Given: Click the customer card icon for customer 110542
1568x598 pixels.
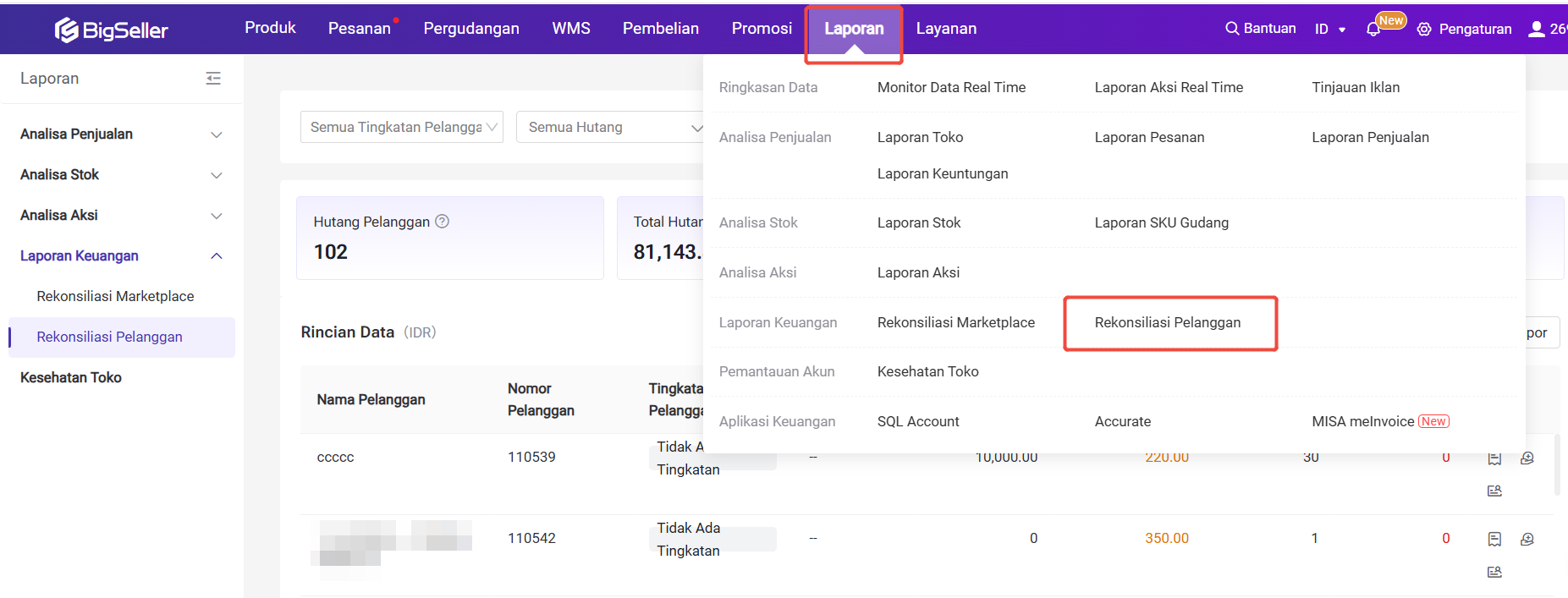Looking at the screenshot, I should (x=1494, y=573).
